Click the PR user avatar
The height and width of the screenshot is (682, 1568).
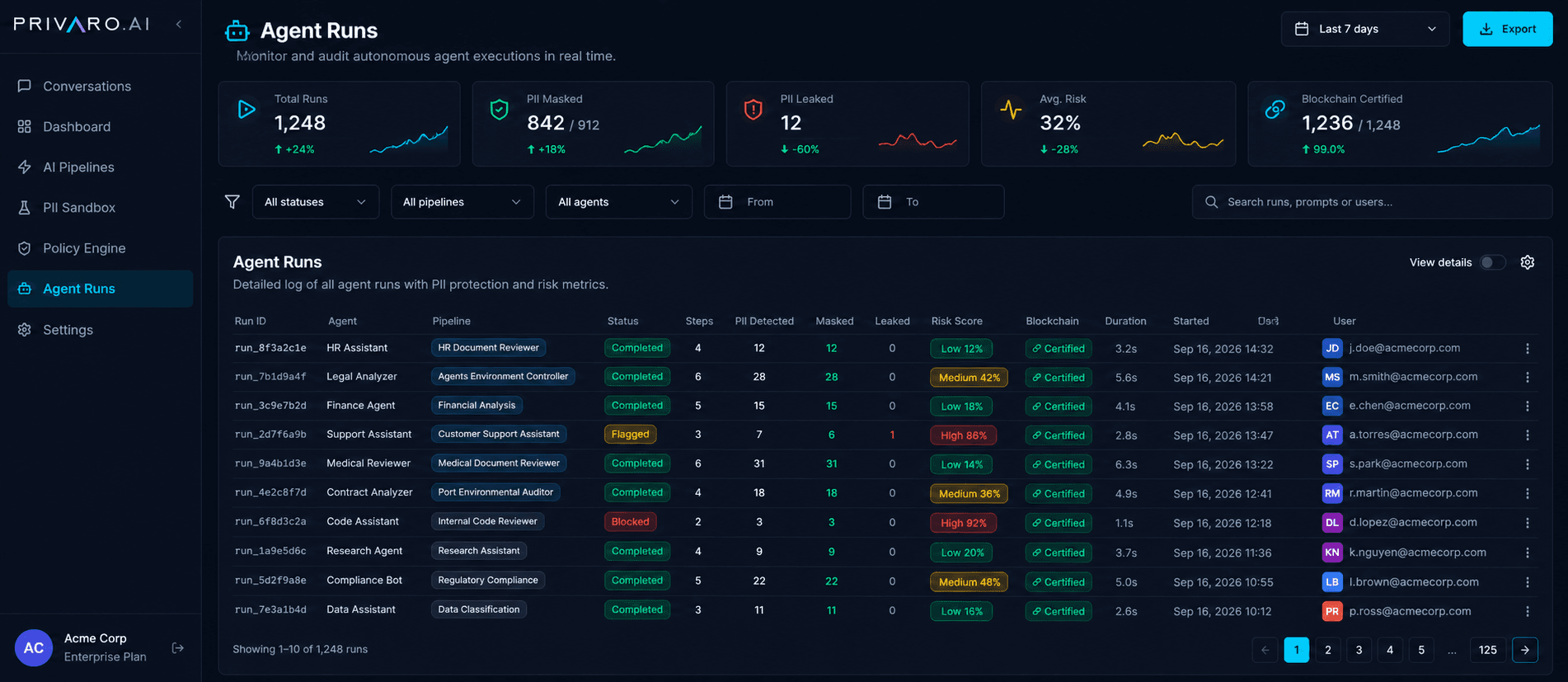[x=1332, y=611]
